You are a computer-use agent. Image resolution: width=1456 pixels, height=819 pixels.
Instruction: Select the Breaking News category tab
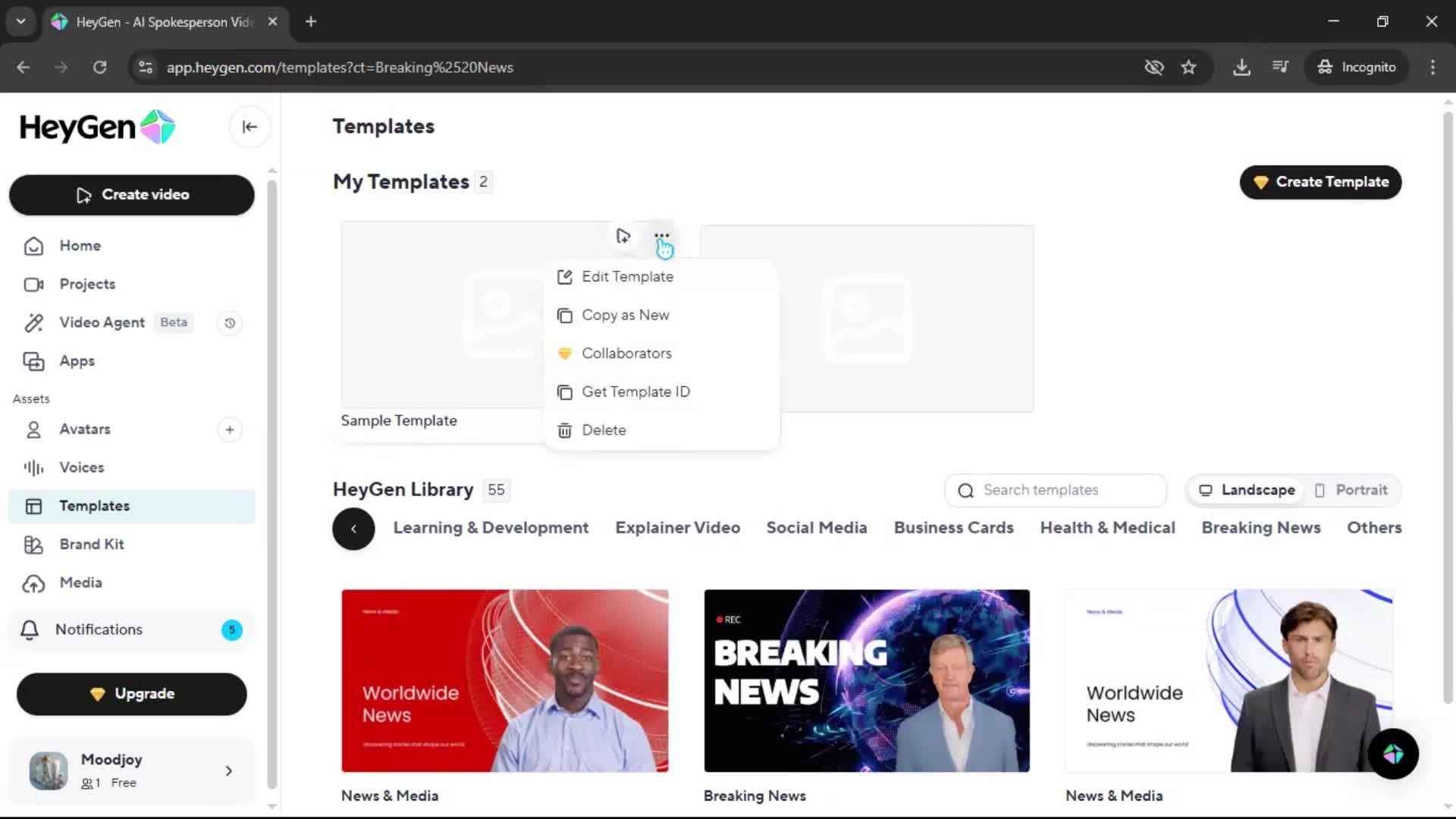pyautogui.click(x=1260, y=528)
